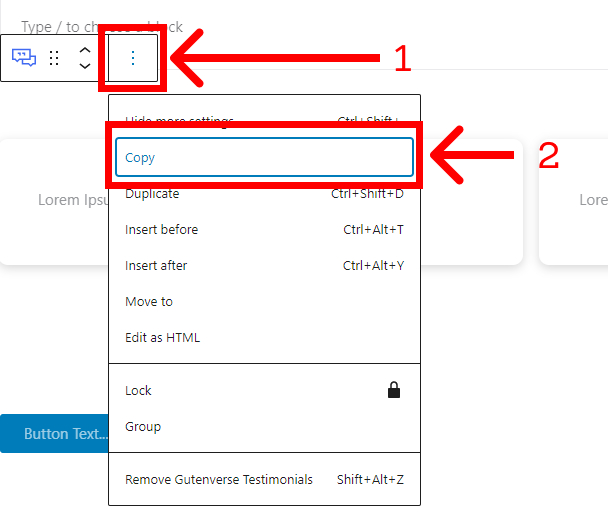This screenshot has height=530, width=608.
Task: Click the Gutenverse Testimonials block type icon
Action: click(x=24, y=58)
